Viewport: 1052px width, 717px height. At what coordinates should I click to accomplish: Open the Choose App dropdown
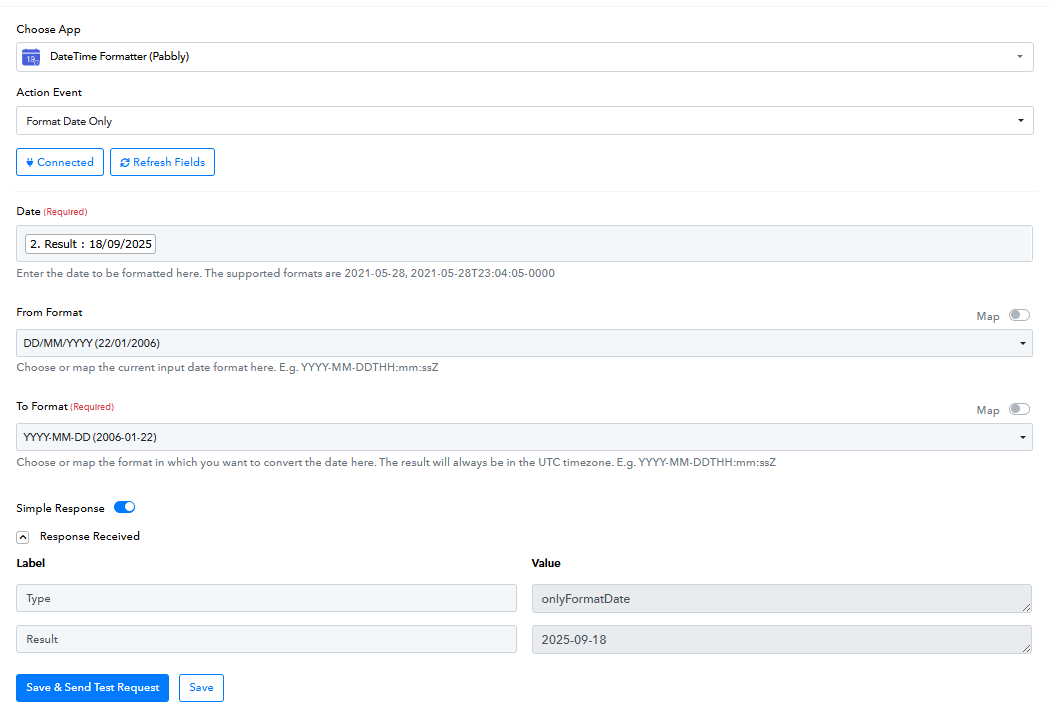tap(525, 57)
